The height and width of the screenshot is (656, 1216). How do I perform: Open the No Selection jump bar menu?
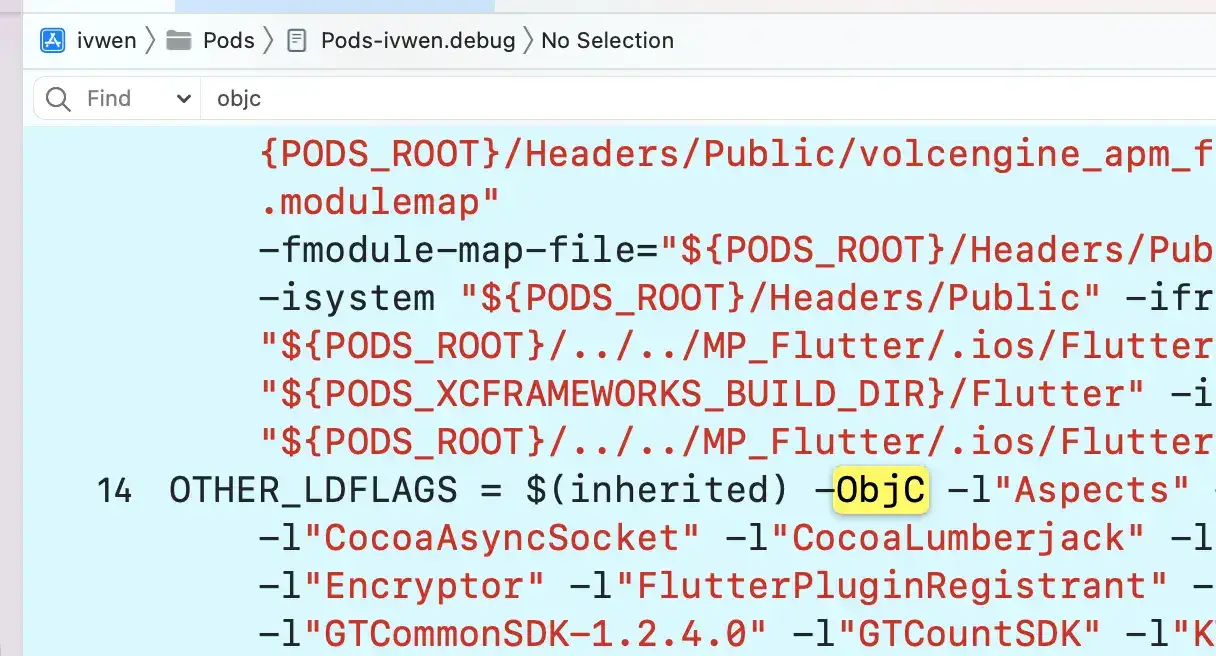[607, 41]
